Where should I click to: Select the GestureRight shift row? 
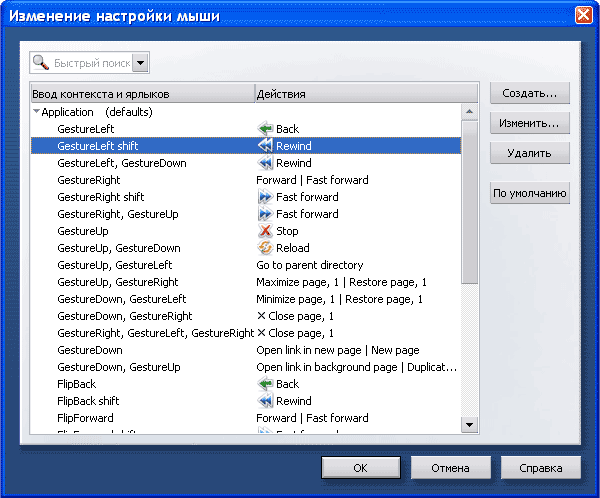coord(246,197)
